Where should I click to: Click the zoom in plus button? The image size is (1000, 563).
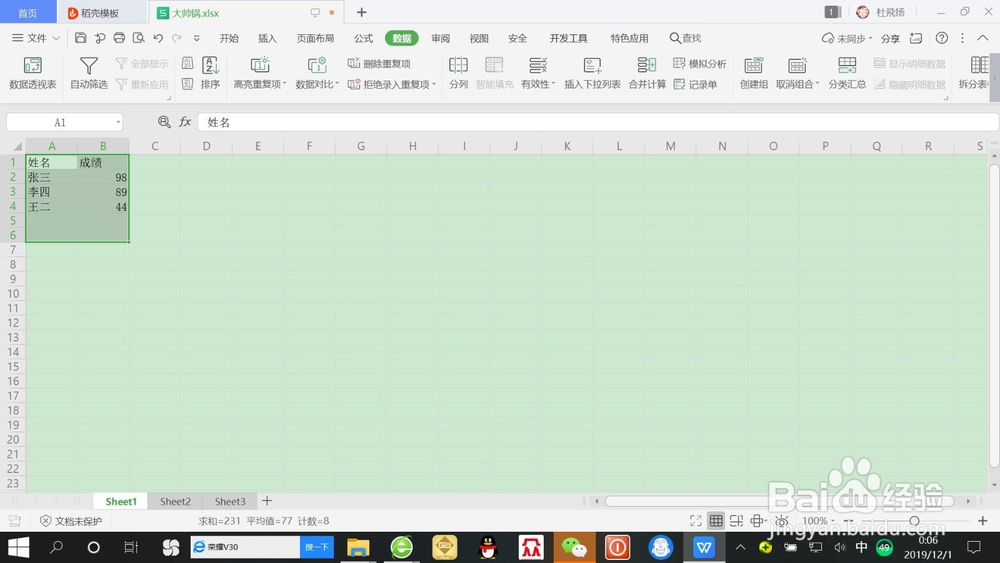pyautogui.click(x=982, y=521)
